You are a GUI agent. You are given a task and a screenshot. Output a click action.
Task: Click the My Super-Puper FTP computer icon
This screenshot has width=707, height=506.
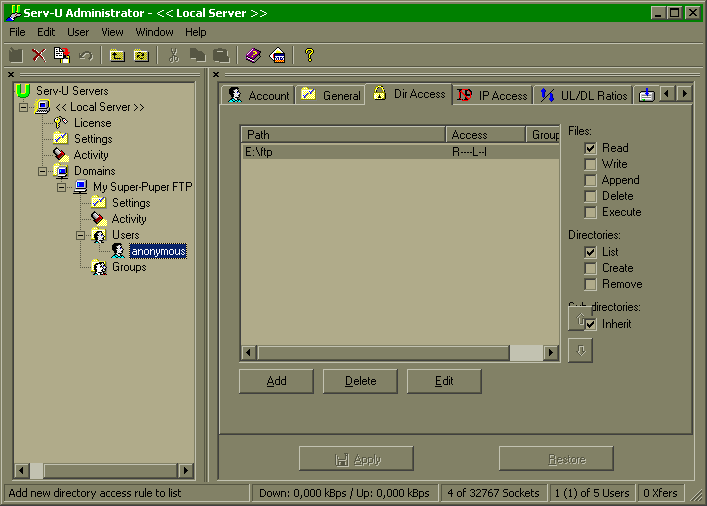[80, 187]
